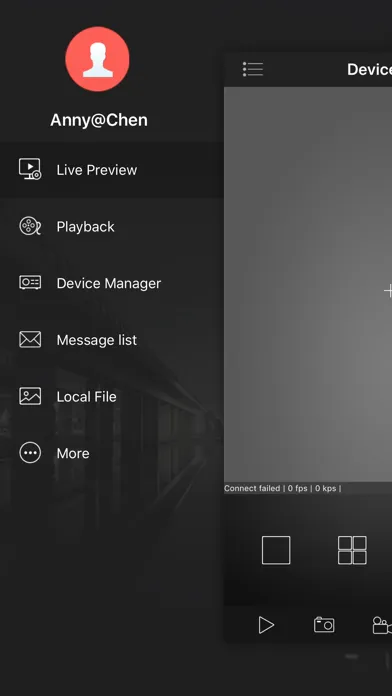Open the Live Preview menu item
Viewport: 392px width, 696px height.
click(x=111, y=170)
